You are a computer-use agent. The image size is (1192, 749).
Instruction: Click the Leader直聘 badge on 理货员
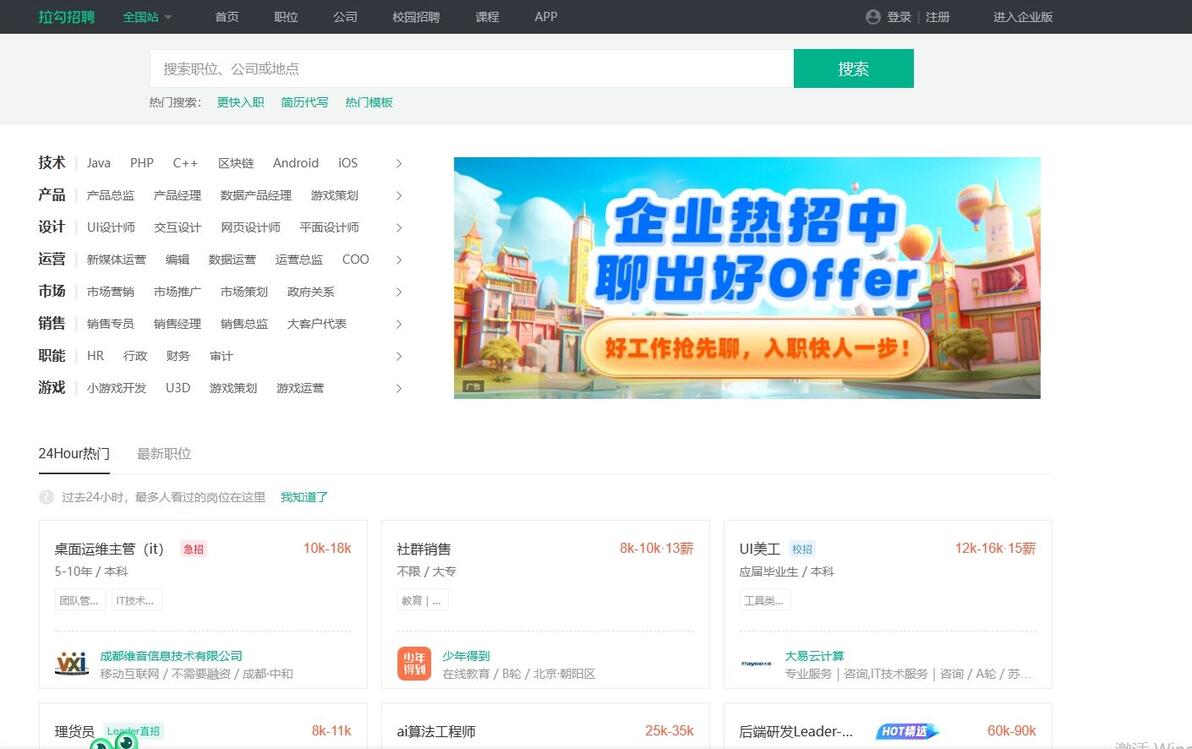134,731
